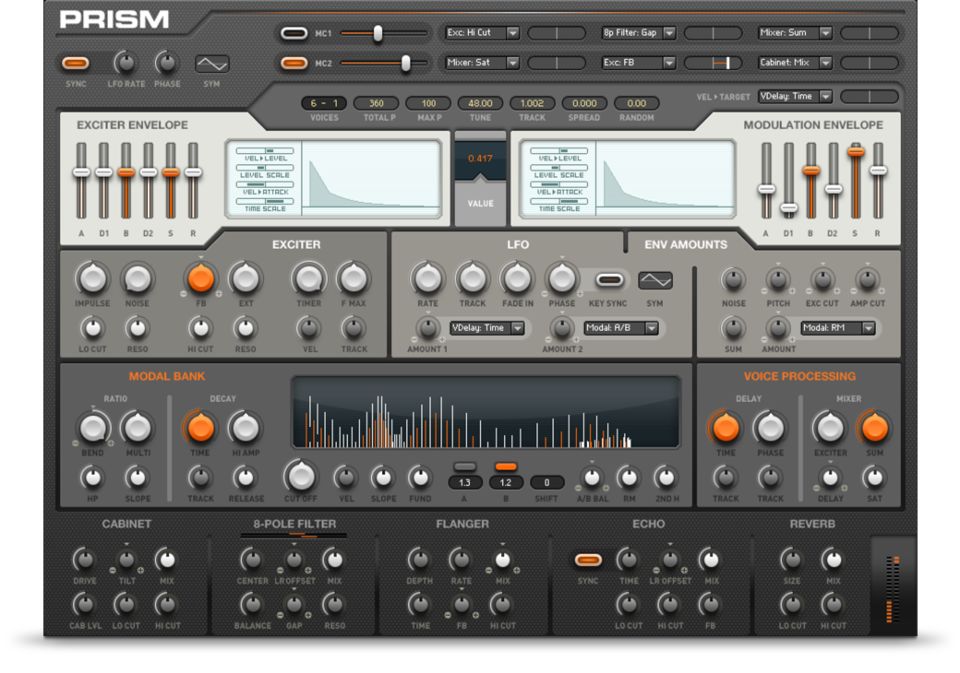Click the Depth knob in the Flanger section

pos(421,561)
